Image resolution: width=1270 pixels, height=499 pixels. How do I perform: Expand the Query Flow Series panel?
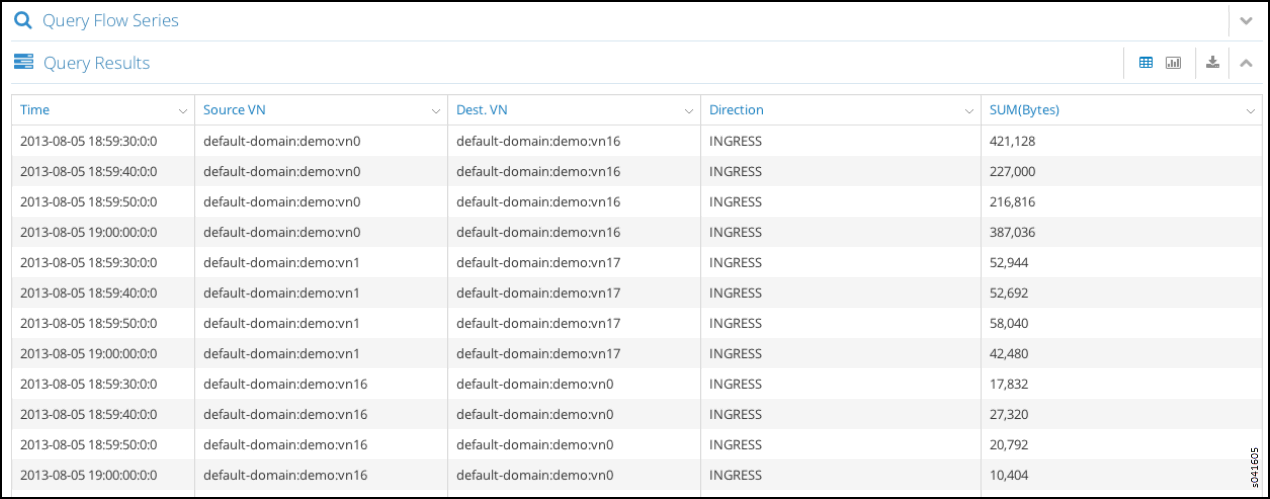pyautogui.click(x=1246, y=20)
